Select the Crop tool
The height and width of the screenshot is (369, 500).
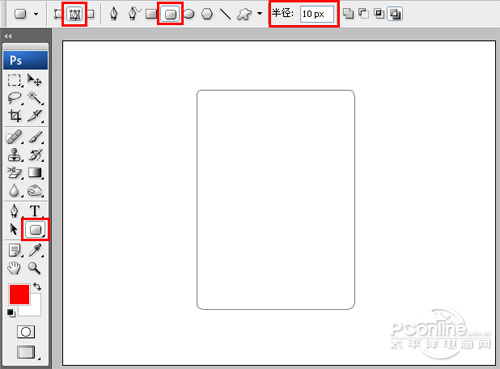(x=15, y=116)
